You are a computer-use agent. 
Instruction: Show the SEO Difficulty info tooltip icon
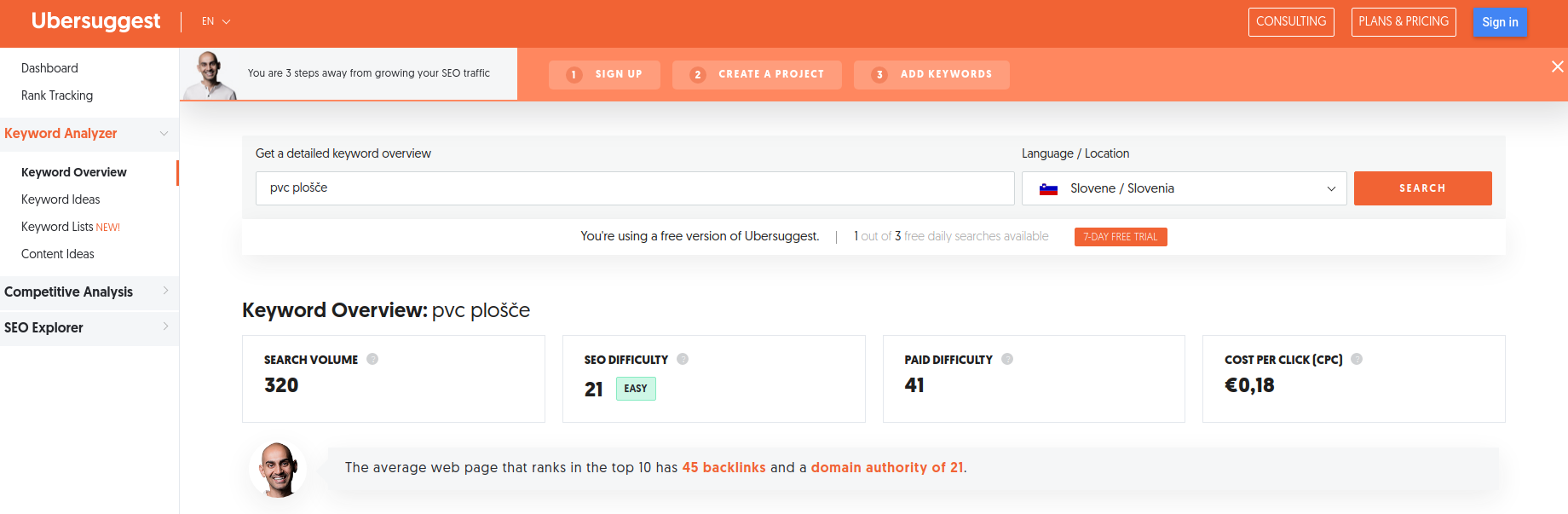[x=683, y=359]
